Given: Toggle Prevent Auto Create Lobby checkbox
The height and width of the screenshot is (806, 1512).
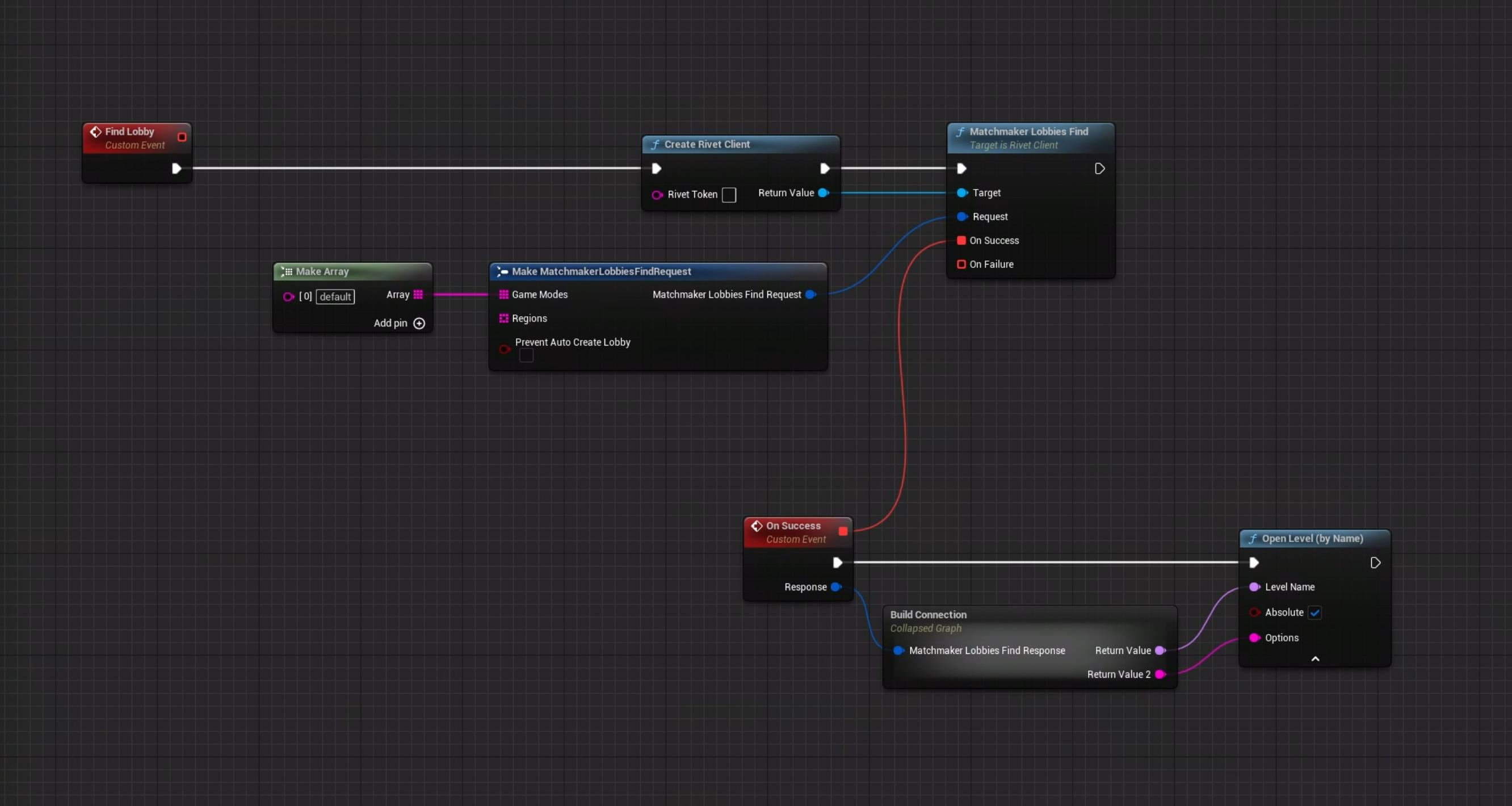Looking at the screenshot, I should (x=526, y=356).
